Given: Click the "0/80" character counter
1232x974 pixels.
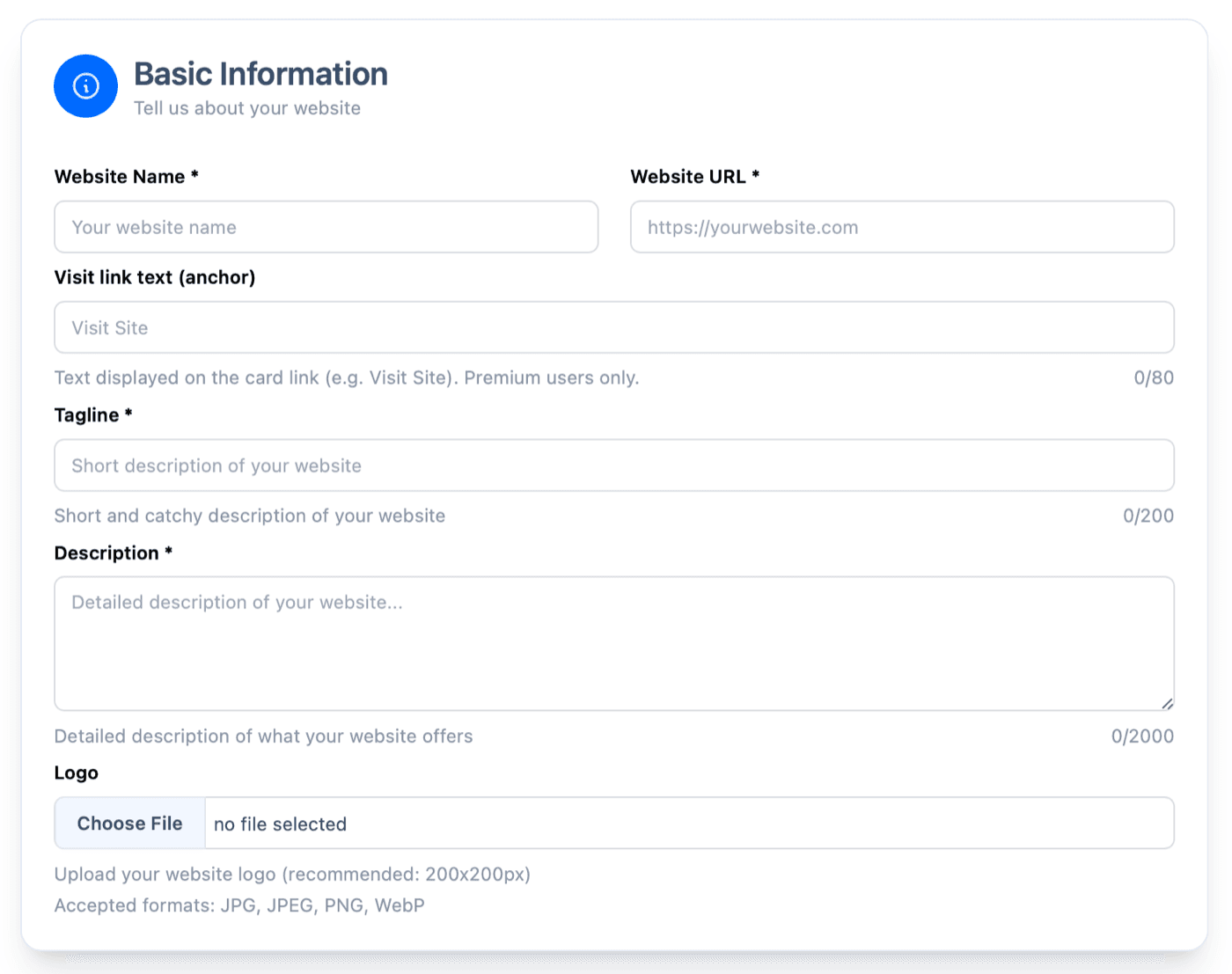Looking at the screenshot, I should (x=1154, y=377).
